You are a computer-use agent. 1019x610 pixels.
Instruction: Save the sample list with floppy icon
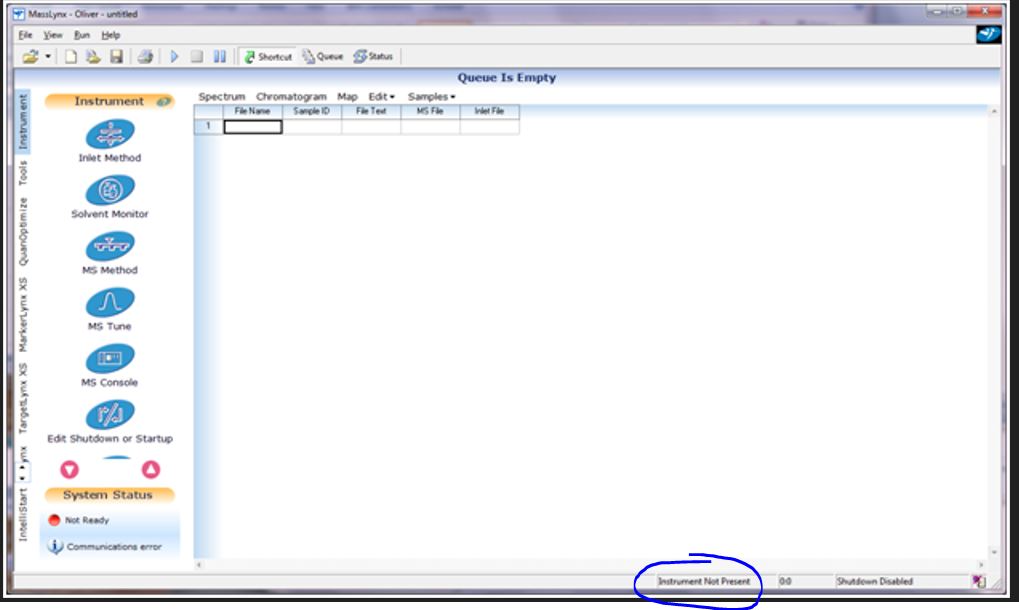116,57
